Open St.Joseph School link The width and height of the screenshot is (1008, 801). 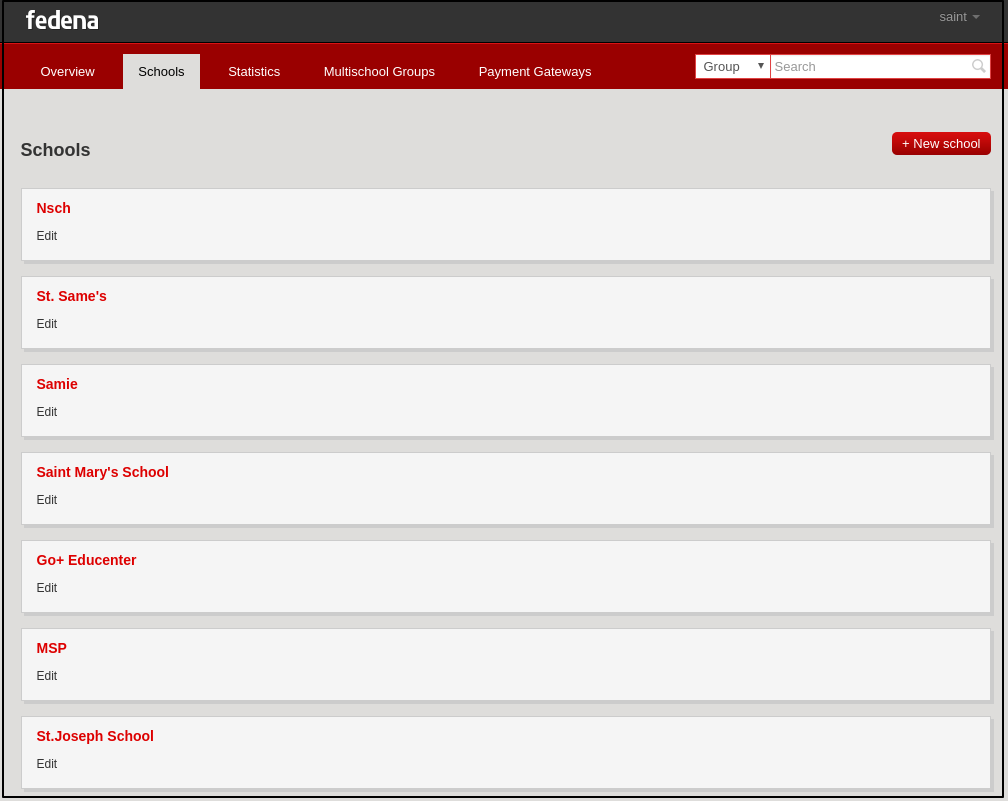click(95, 736)
